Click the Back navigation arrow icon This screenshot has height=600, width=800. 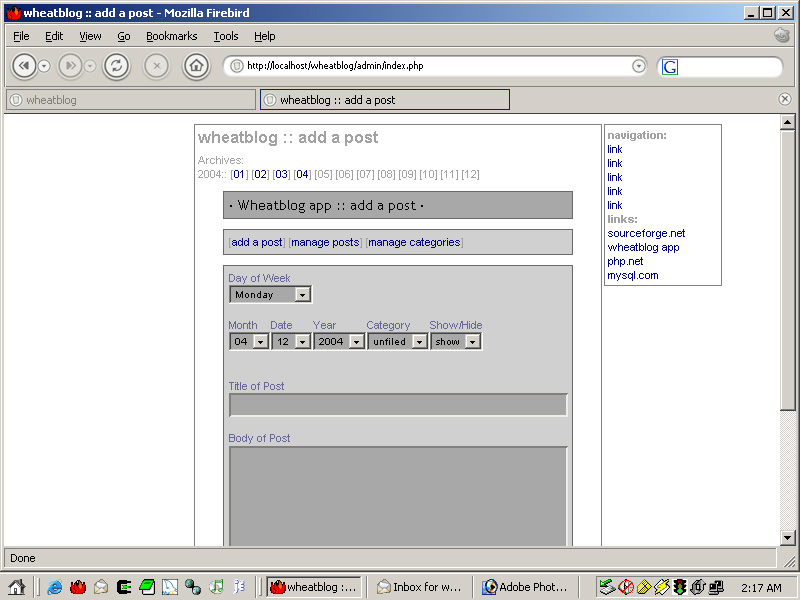pos(24,66)
